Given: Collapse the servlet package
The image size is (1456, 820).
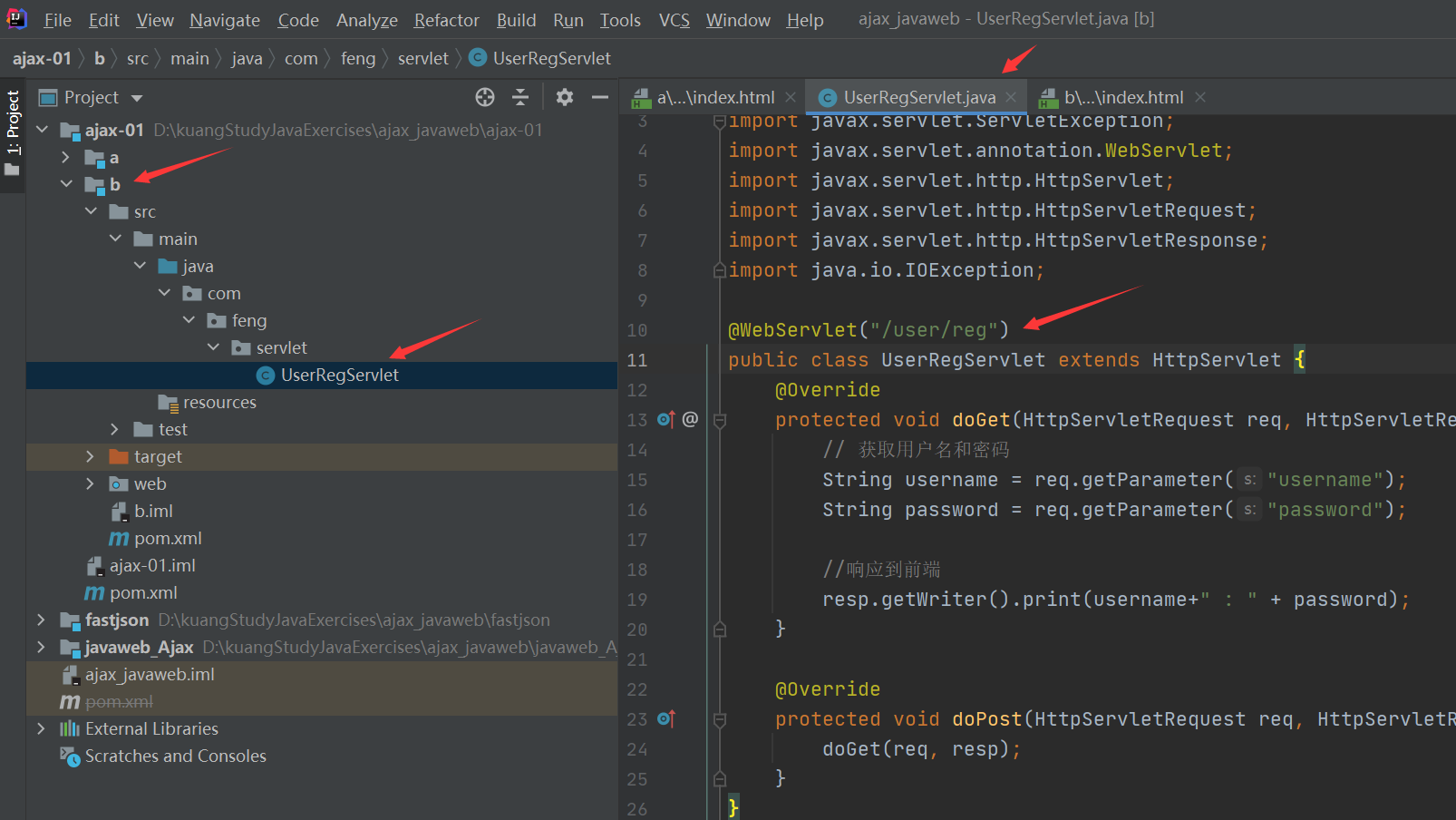Looking at the screenshot, I should coord(213,347).
